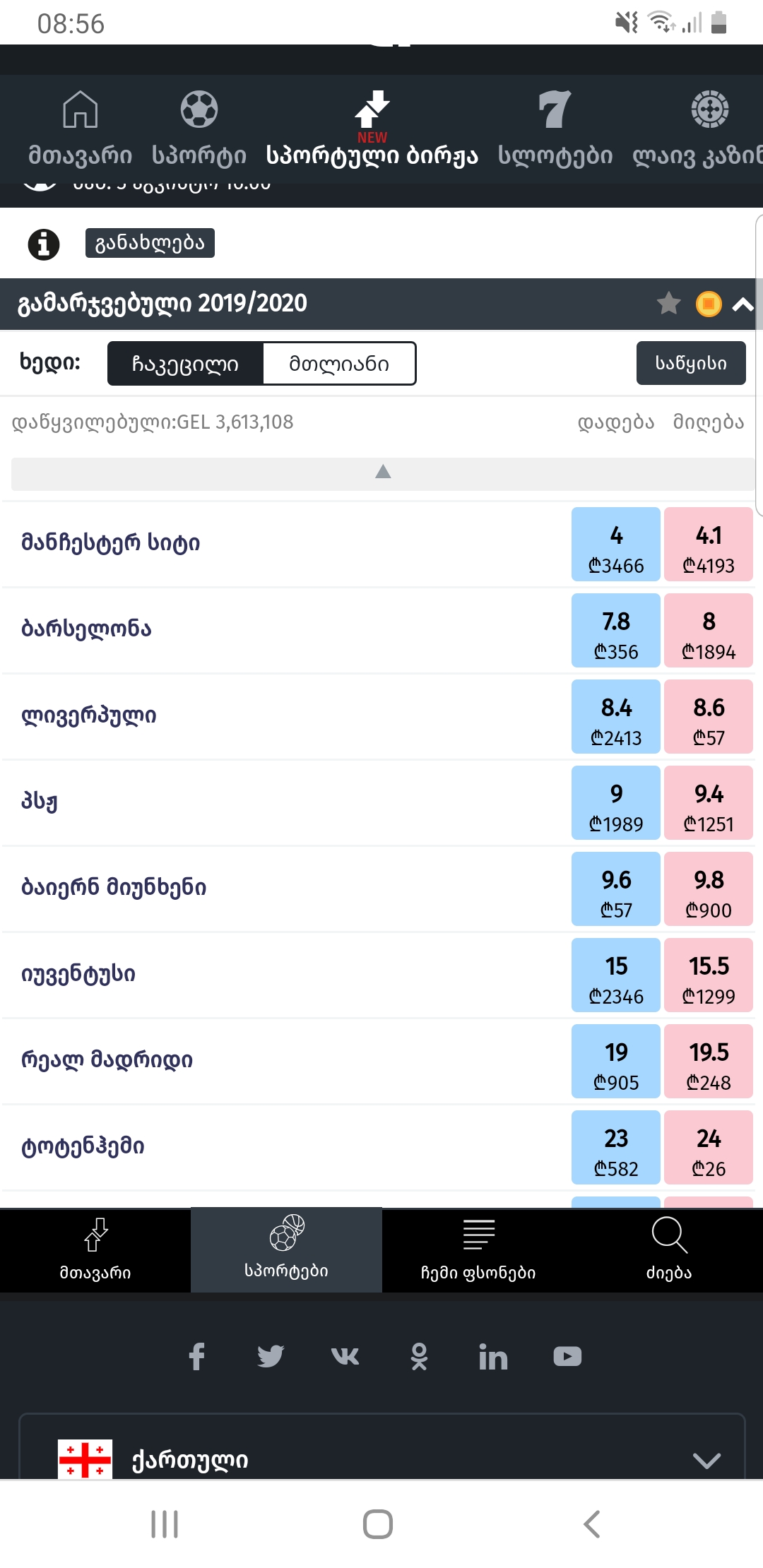The height and width of the screenshot is (1568, 763).
Task: Tap the home icon მთავარი in top navigation
Action: tap(80, 127)
